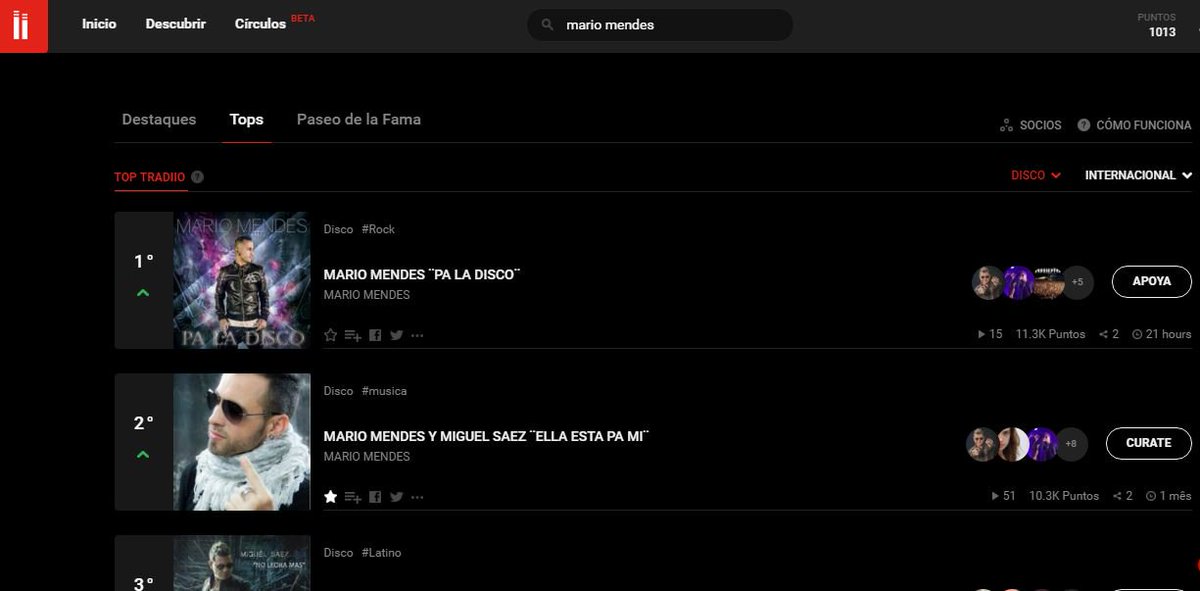Switch to the Paseo de la Fama tab

click(x=359, y=119)
